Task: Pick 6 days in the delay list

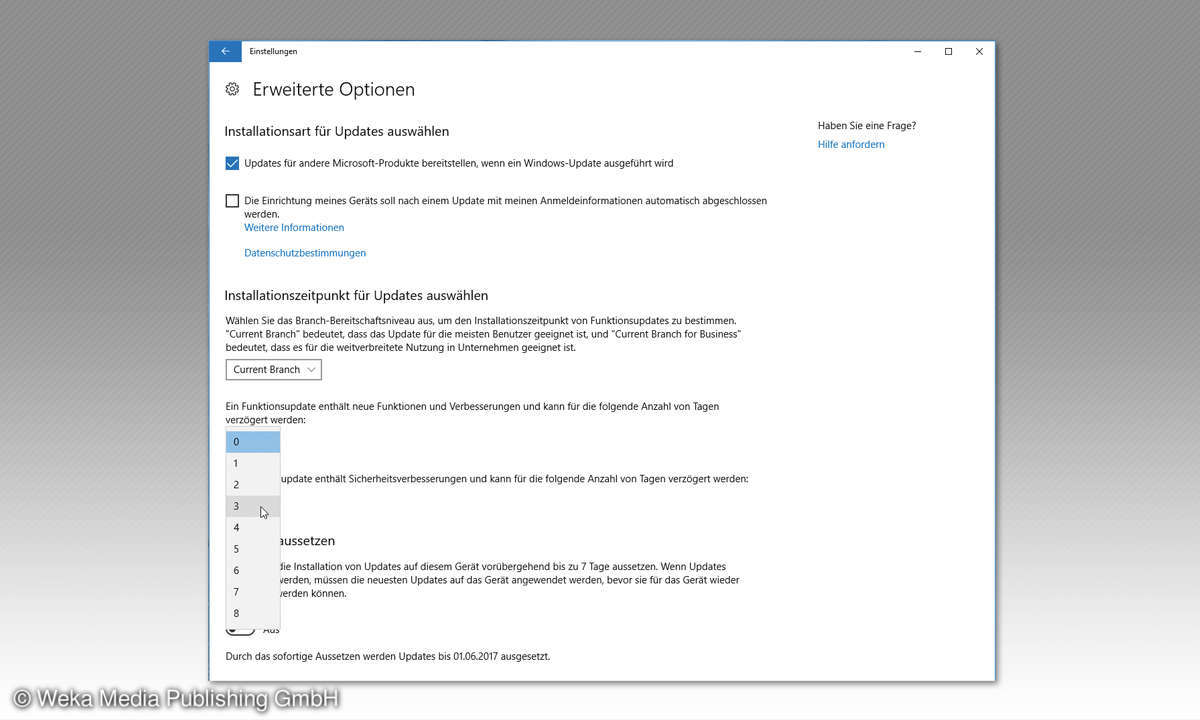Action: 253,571
